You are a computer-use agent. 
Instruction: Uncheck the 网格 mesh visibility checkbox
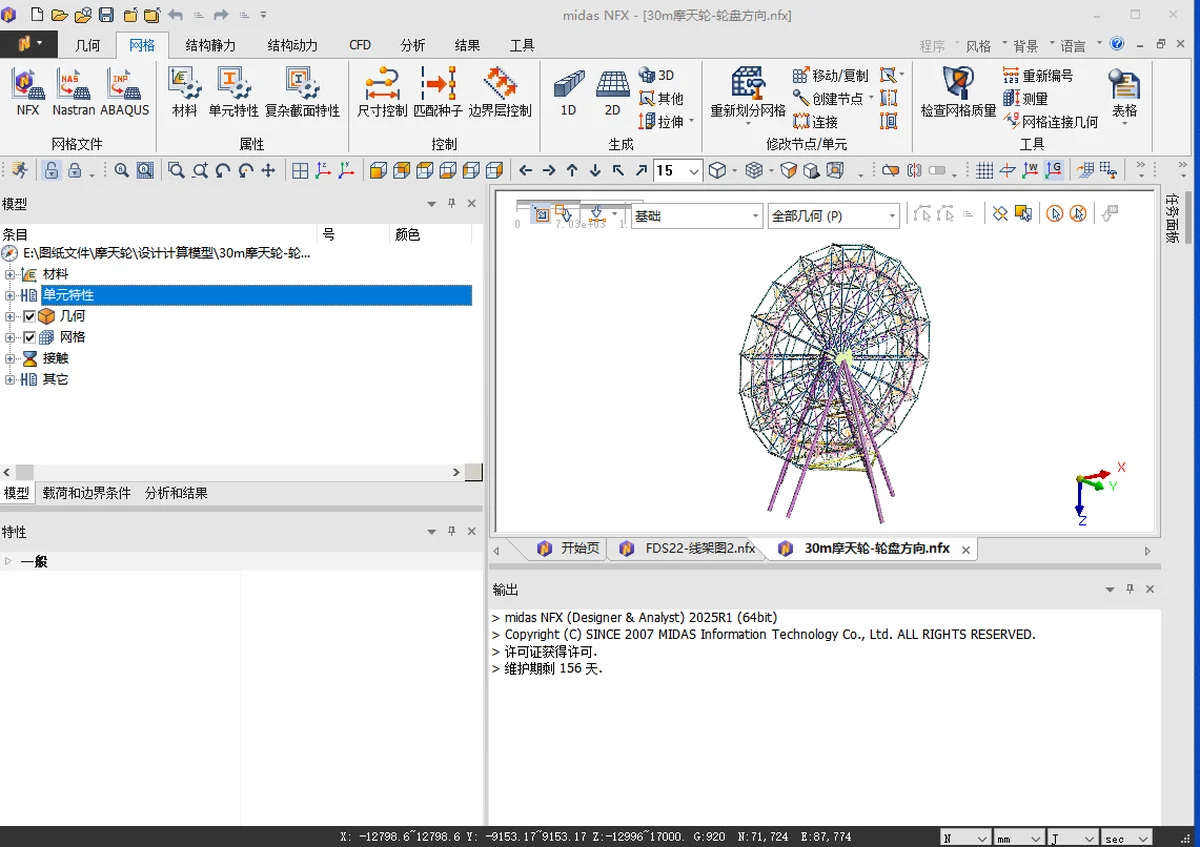[29, 337]
